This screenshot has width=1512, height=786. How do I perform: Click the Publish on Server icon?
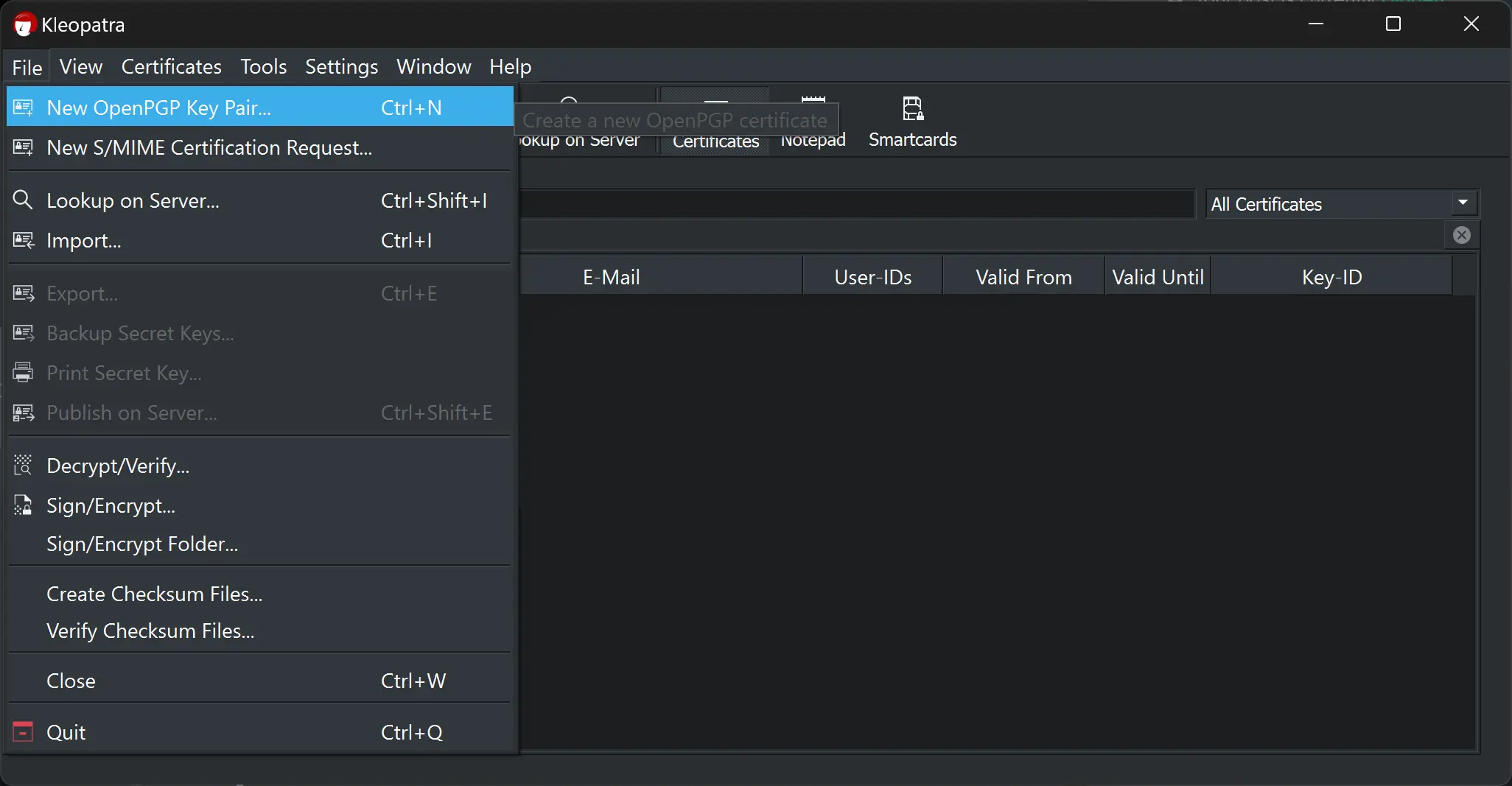[x=23, y=413]
